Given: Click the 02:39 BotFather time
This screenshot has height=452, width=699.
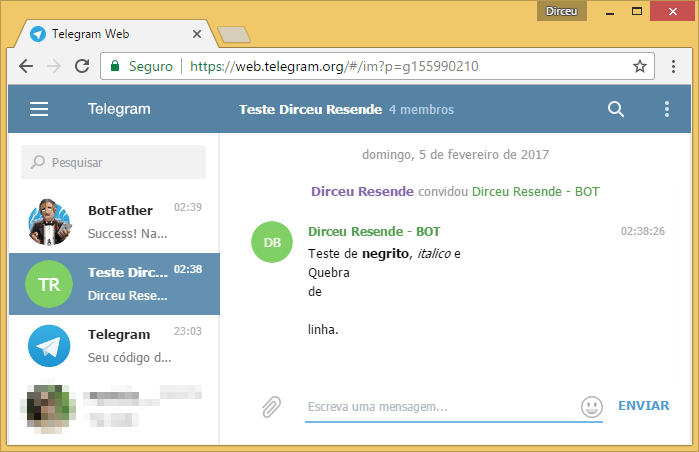Looking at the screenshot, I should click(x=188, y=207).
